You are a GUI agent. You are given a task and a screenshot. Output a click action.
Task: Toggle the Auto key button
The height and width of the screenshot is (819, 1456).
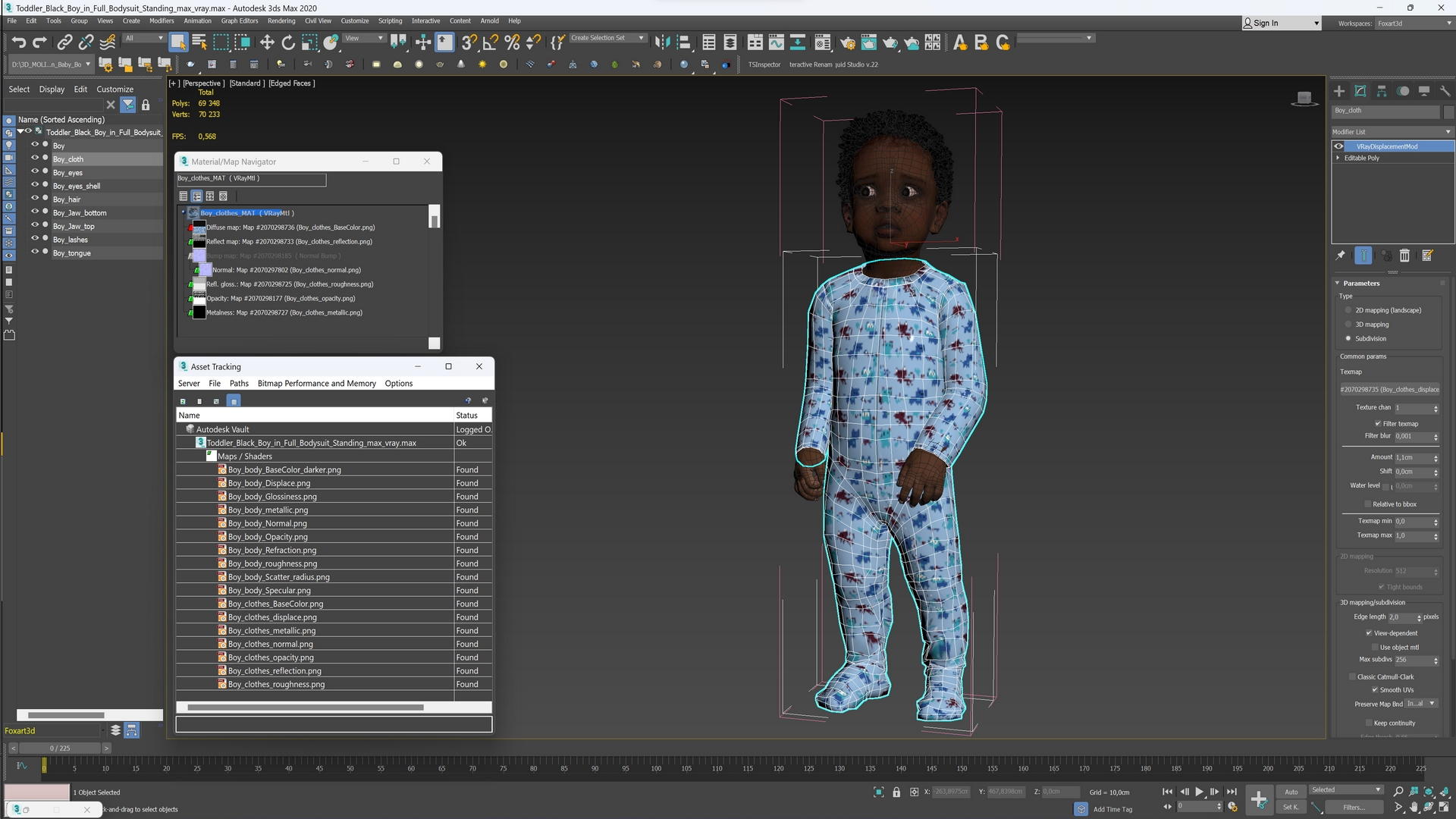click(1291, 792)
